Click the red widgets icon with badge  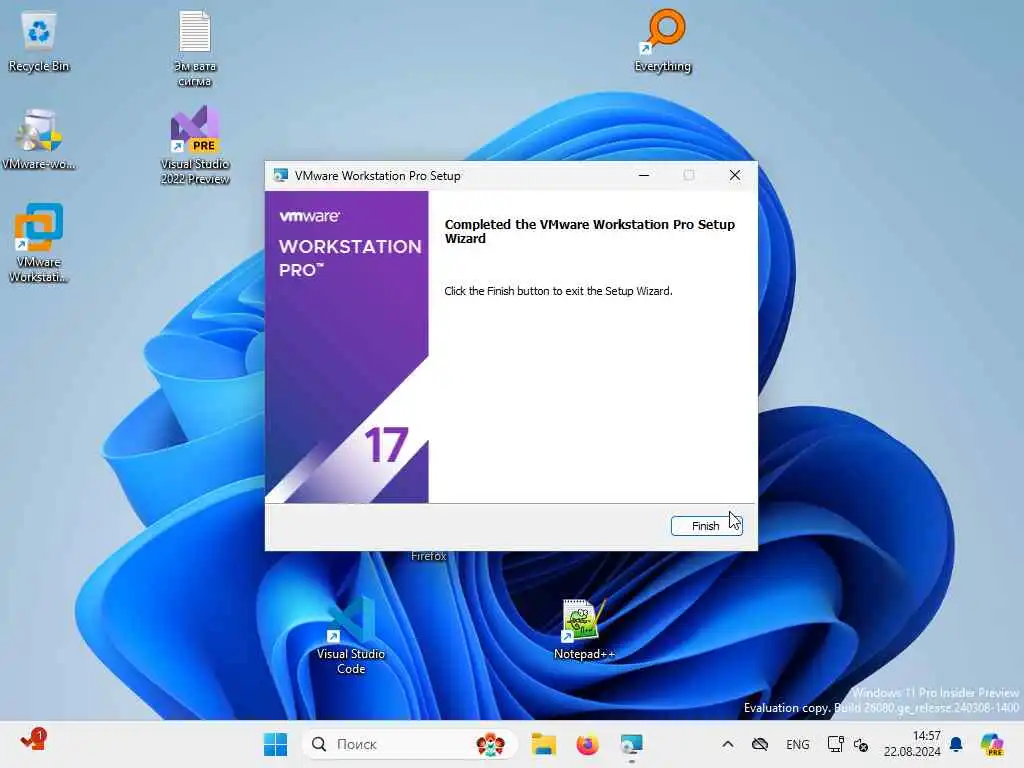pyautogui.click(x=33, y=741)
